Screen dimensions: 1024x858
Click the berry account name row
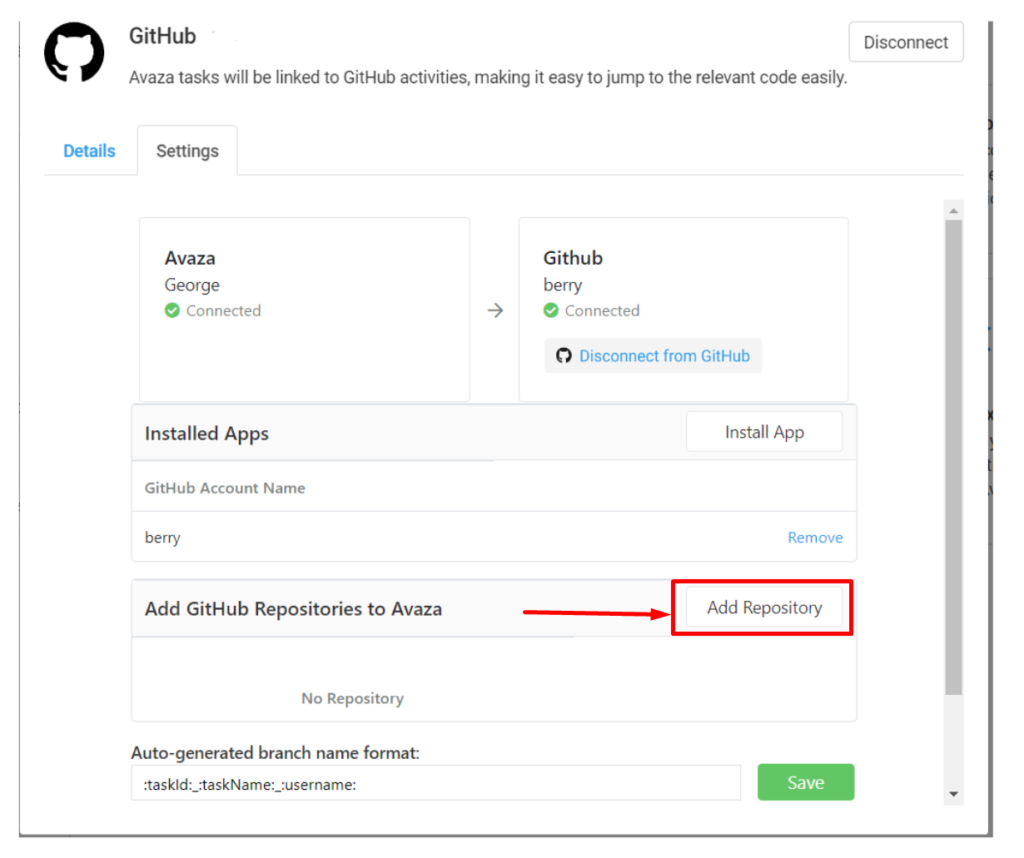[494, 537]
